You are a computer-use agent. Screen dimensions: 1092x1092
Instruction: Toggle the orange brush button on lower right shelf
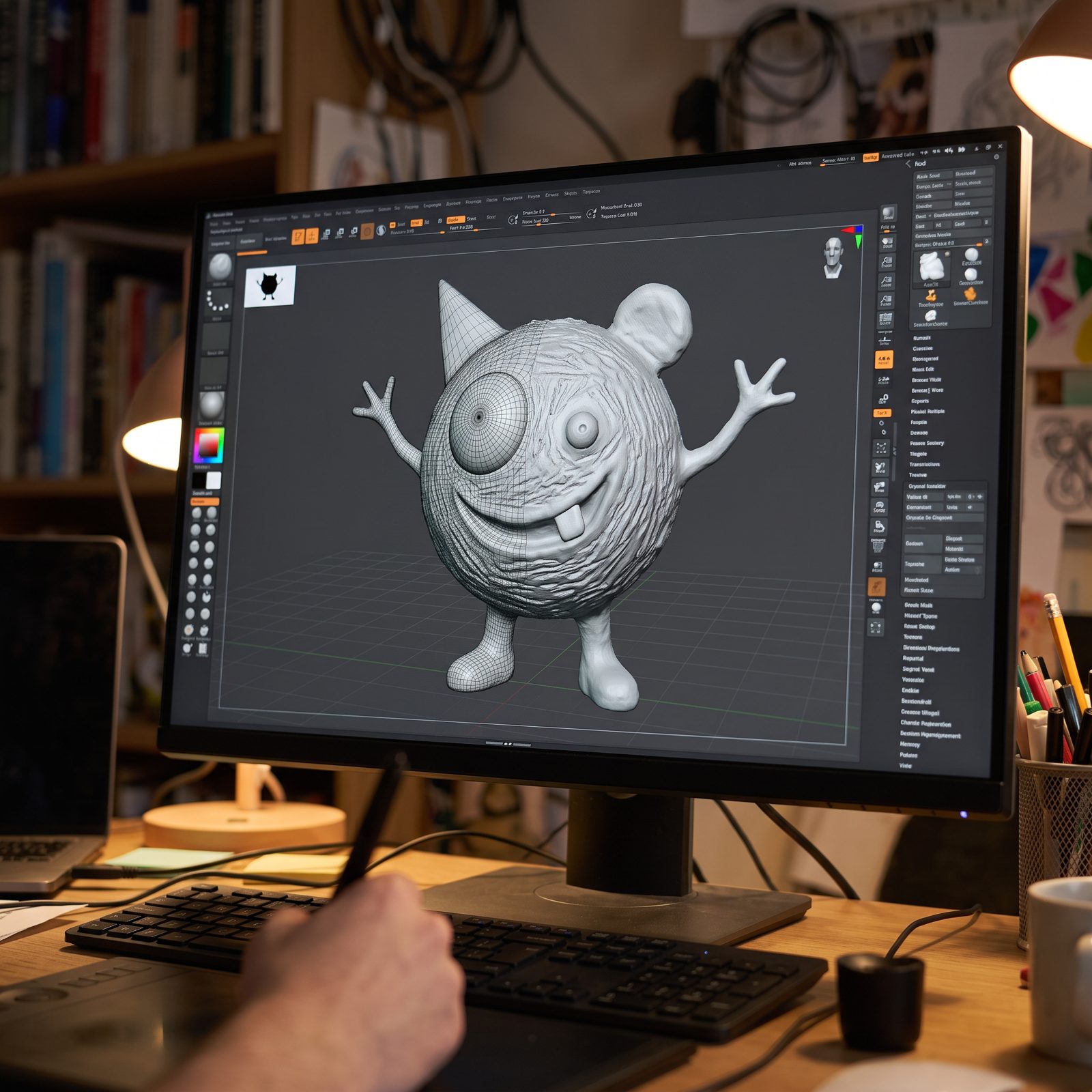click(x=876, y=586)
